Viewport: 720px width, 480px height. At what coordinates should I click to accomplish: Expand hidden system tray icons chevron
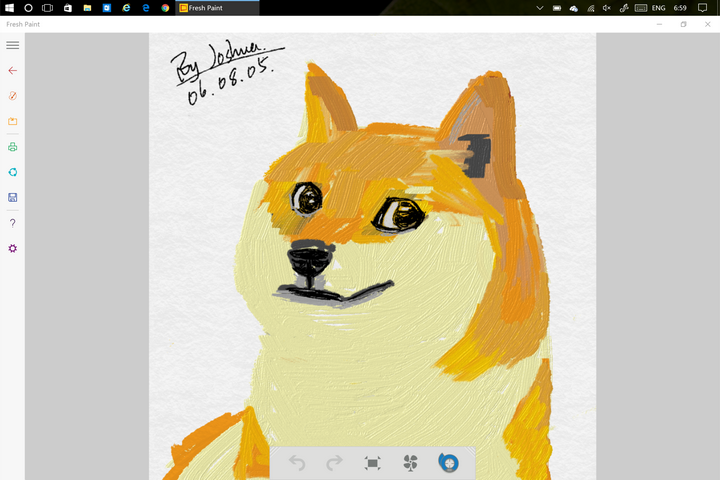pyautogui.click(x=540, y=8)
